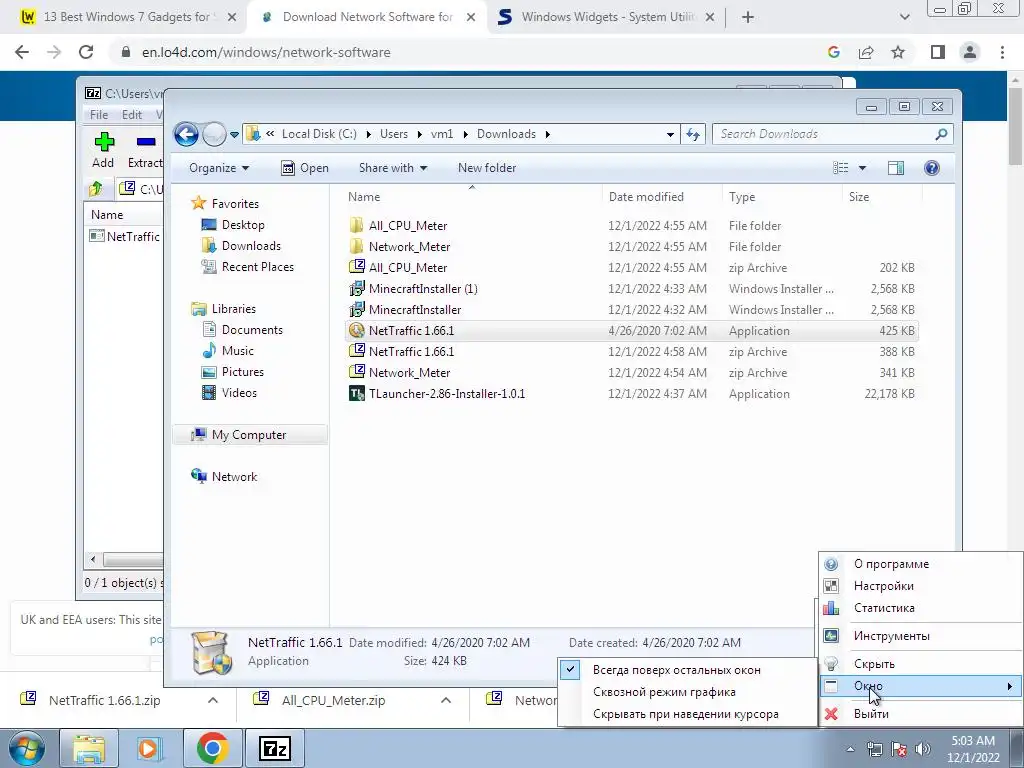
Task: Click the Open button in the Explorer toolbar
Action: click(x=305, y=168)
